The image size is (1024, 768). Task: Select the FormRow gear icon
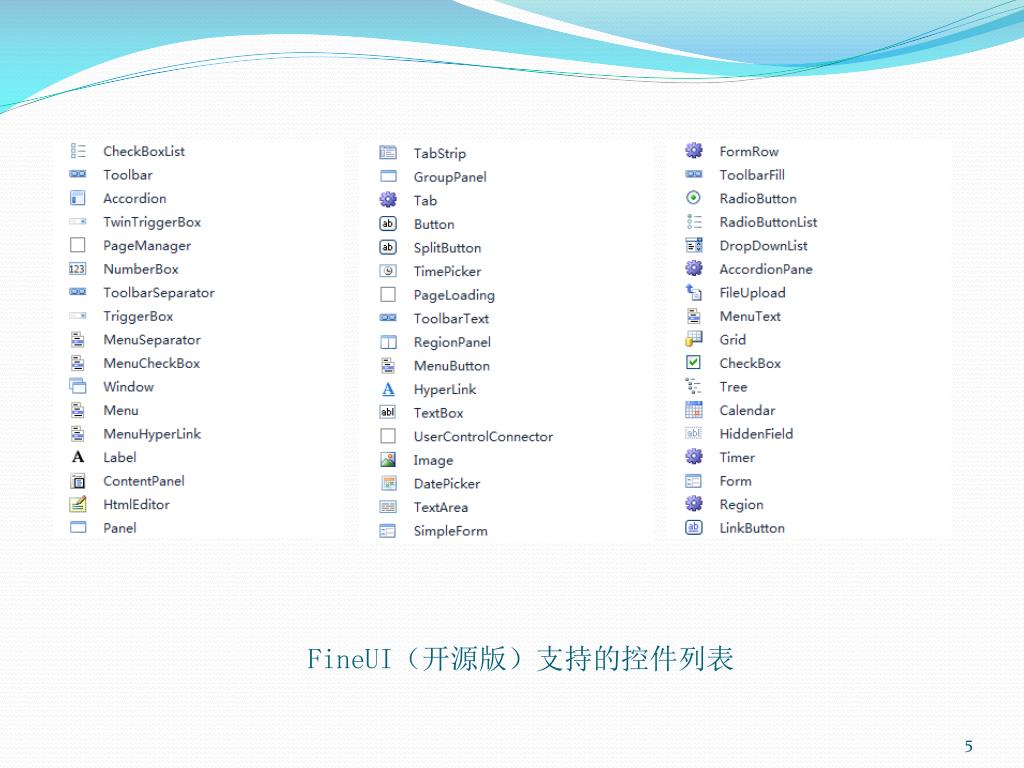pyautogui.click(x=694, y=151)
